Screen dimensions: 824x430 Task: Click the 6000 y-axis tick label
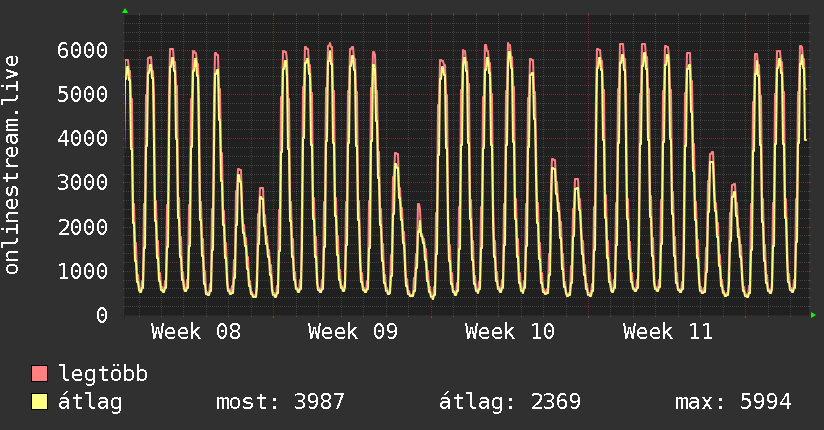[x=83, y=50]
